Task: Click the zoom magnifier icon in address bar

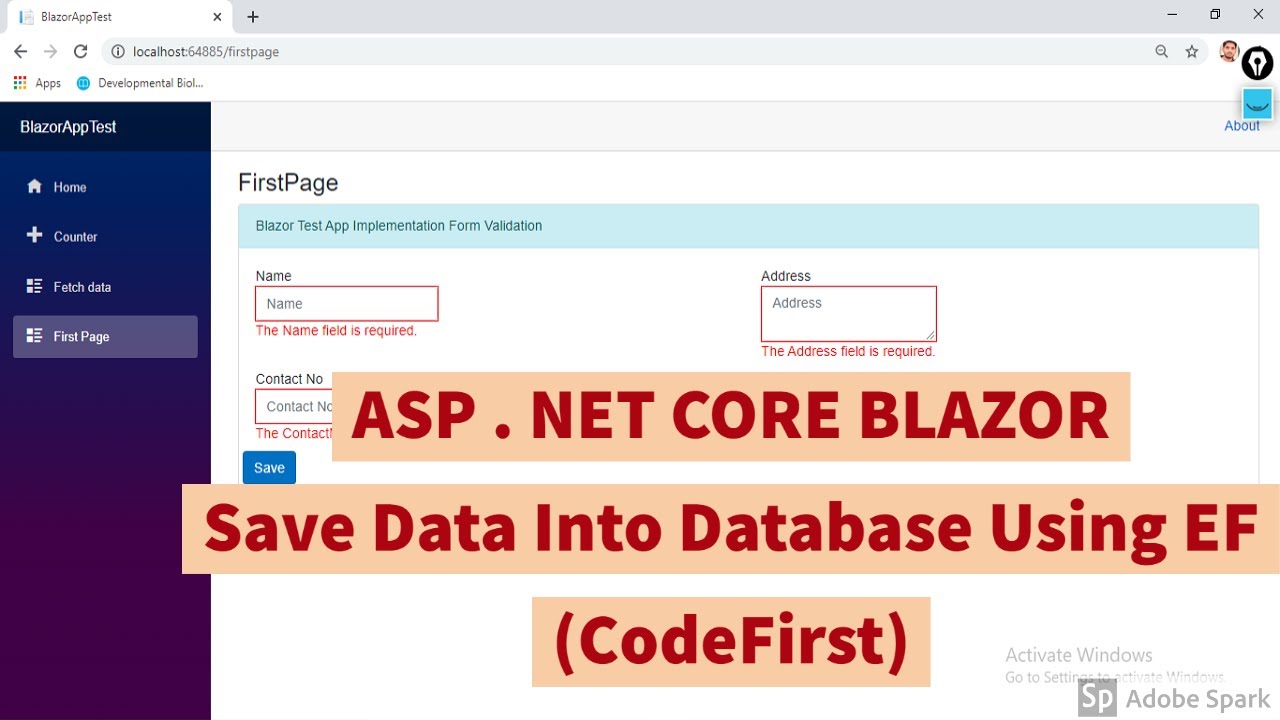Action: [x=1161, y=51]
